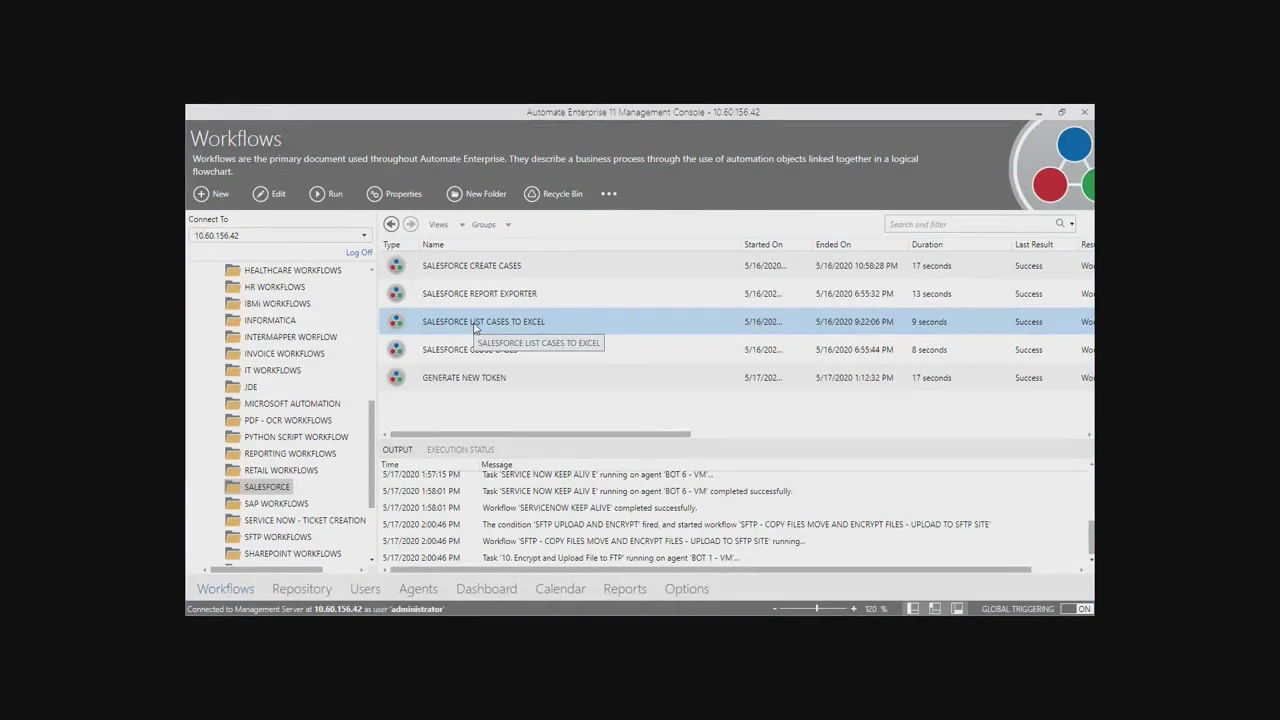Screen dimensions: 1280x720
Task: Go forward with the right arrow button
Action: click(410, 224)
